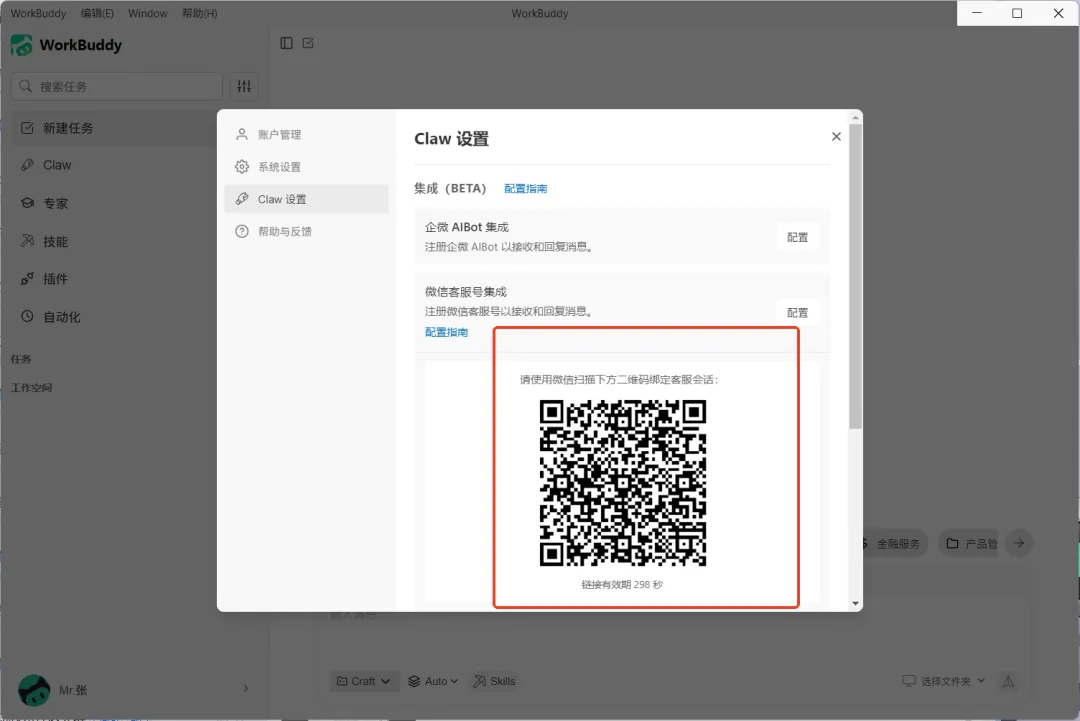Open the 帮助(H) menu
The width and height of the screenshot is (1080, 721).
pyautogui.click(x=200, y=13)
